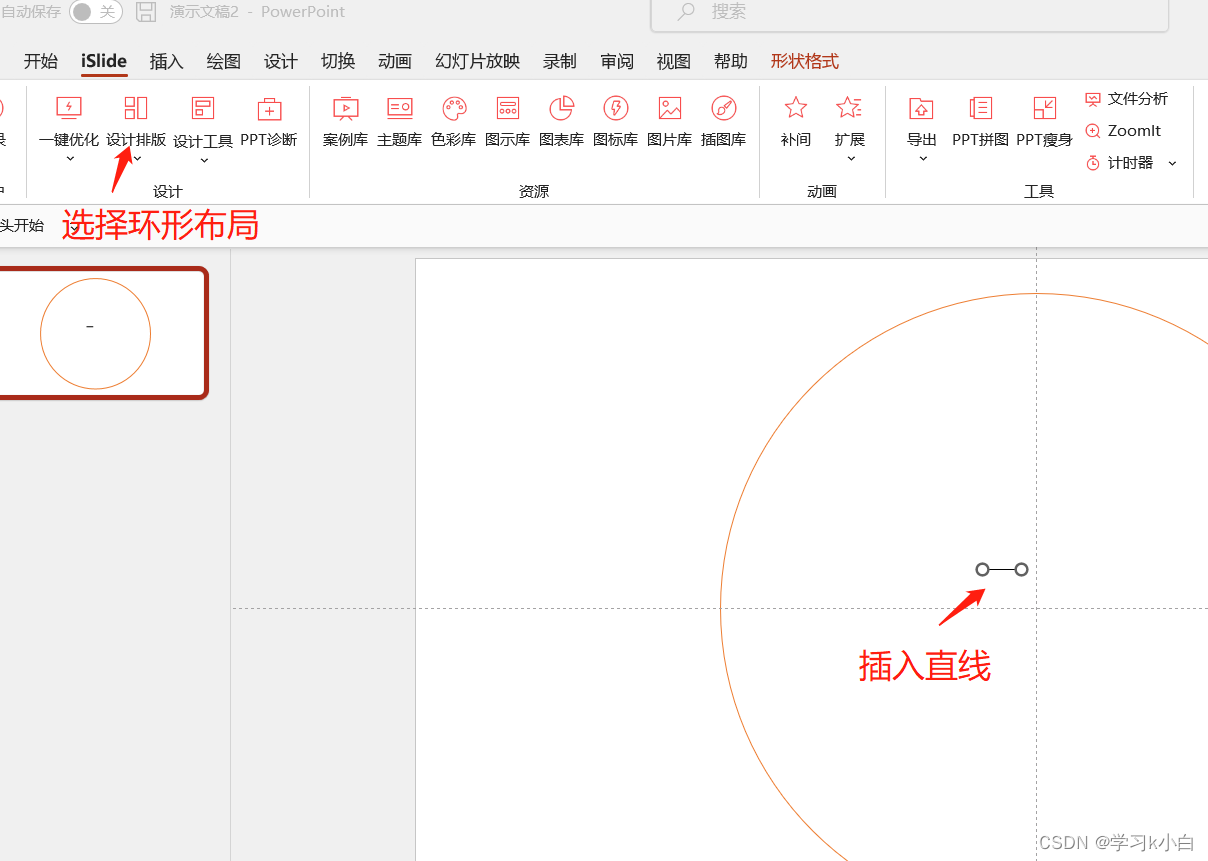
Task: Click the 头开始 quick access button
Action: click(x=22, y=226)
